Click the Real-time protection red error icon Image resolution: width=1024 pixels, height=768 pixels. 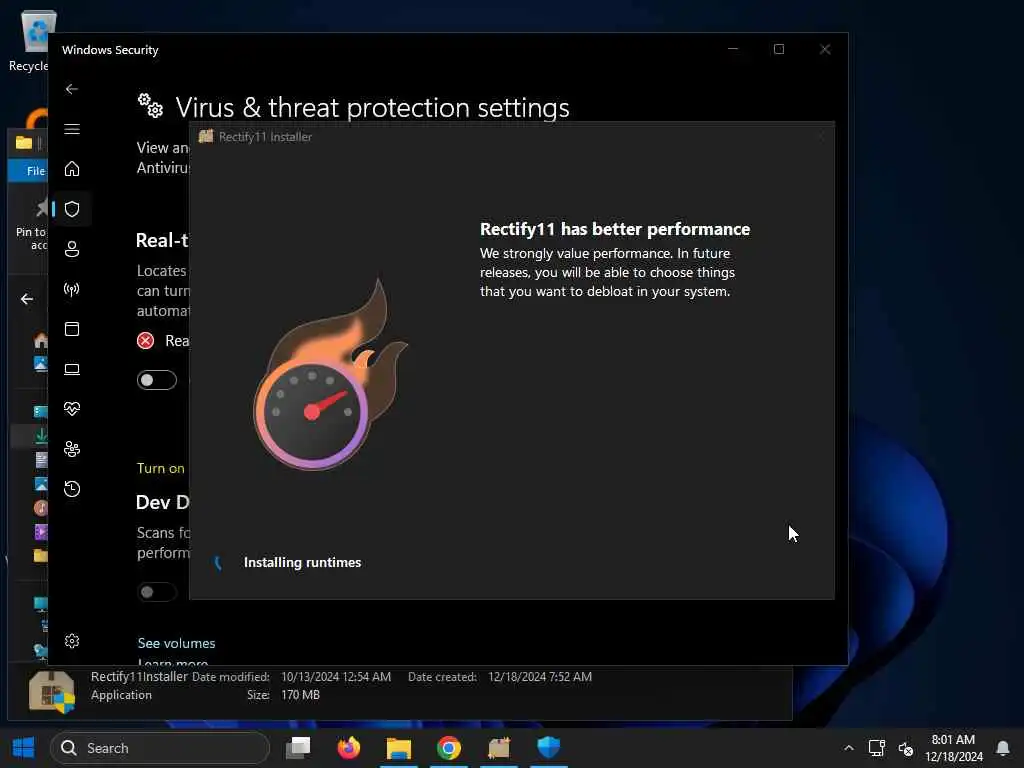click(x=146, y=341)
